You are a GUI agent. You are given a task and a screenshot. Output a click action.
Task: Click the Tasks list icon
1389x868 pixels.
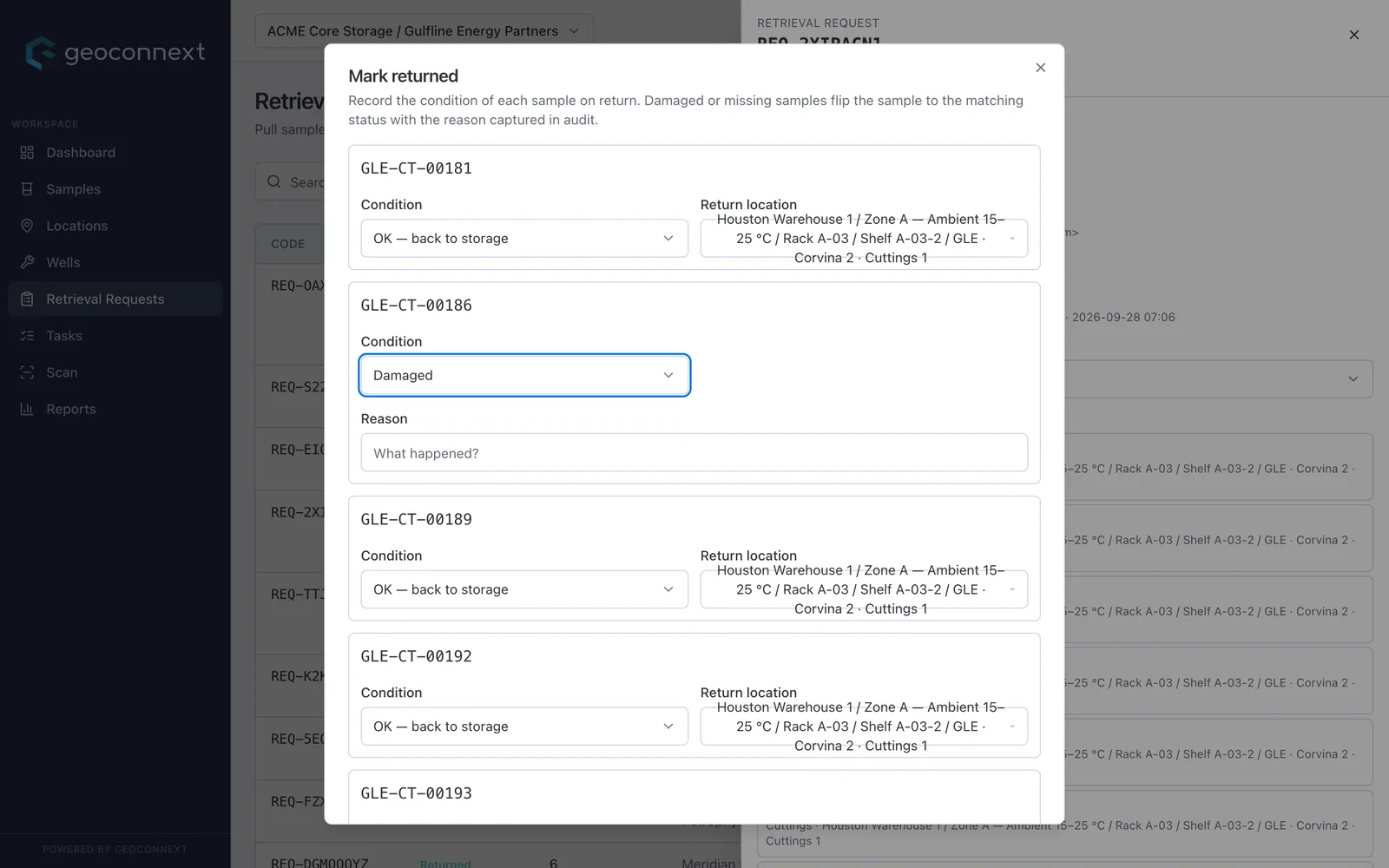point(27,336)
